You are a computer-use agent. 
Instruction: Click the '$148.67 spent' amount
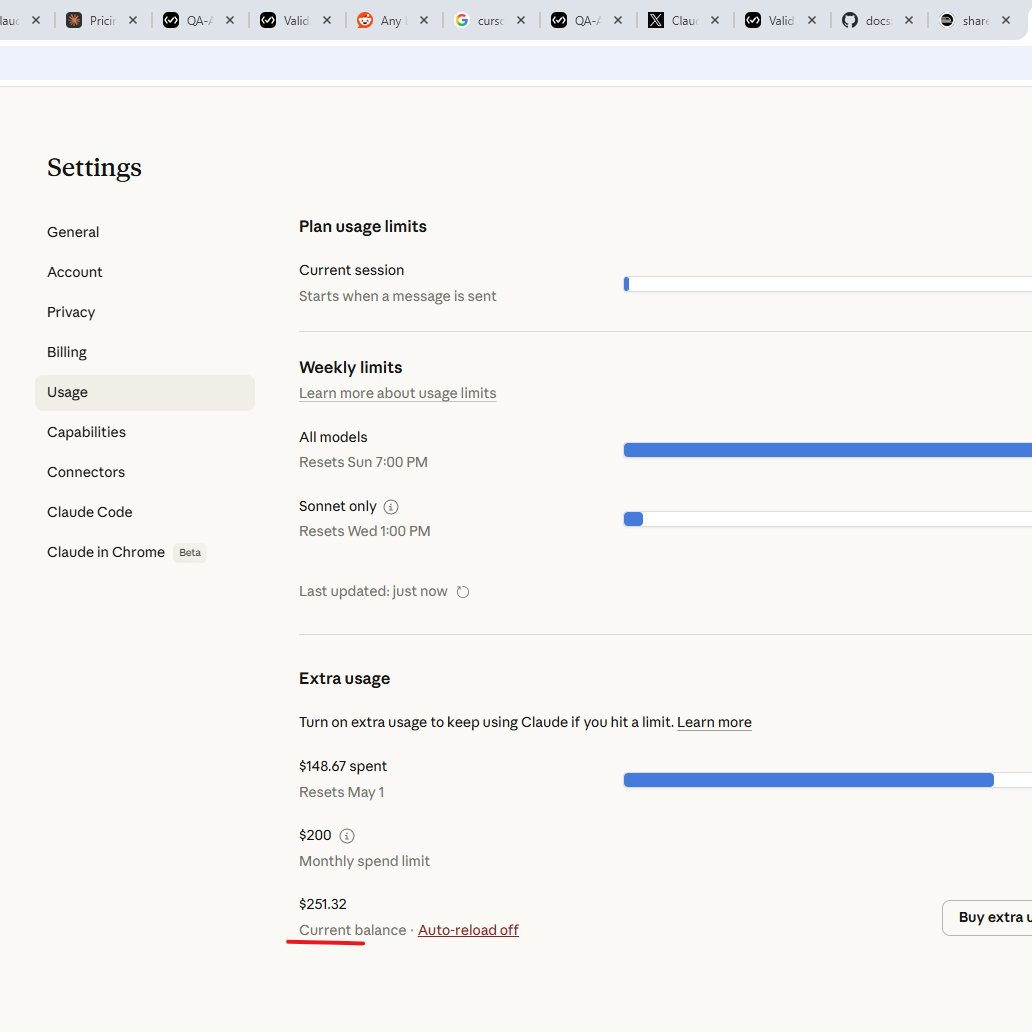click(x=343, y=766)
